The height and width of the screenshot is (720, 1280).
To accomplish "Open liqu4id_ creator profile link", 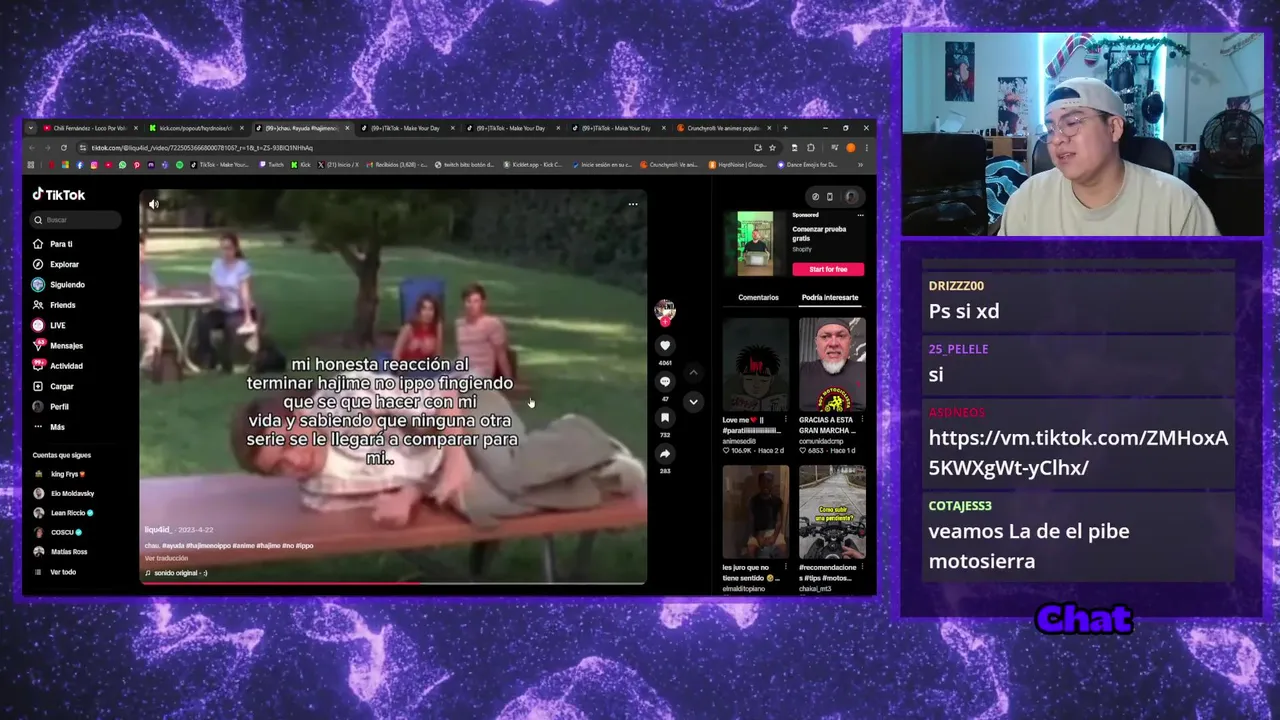I will click(159, 530).
